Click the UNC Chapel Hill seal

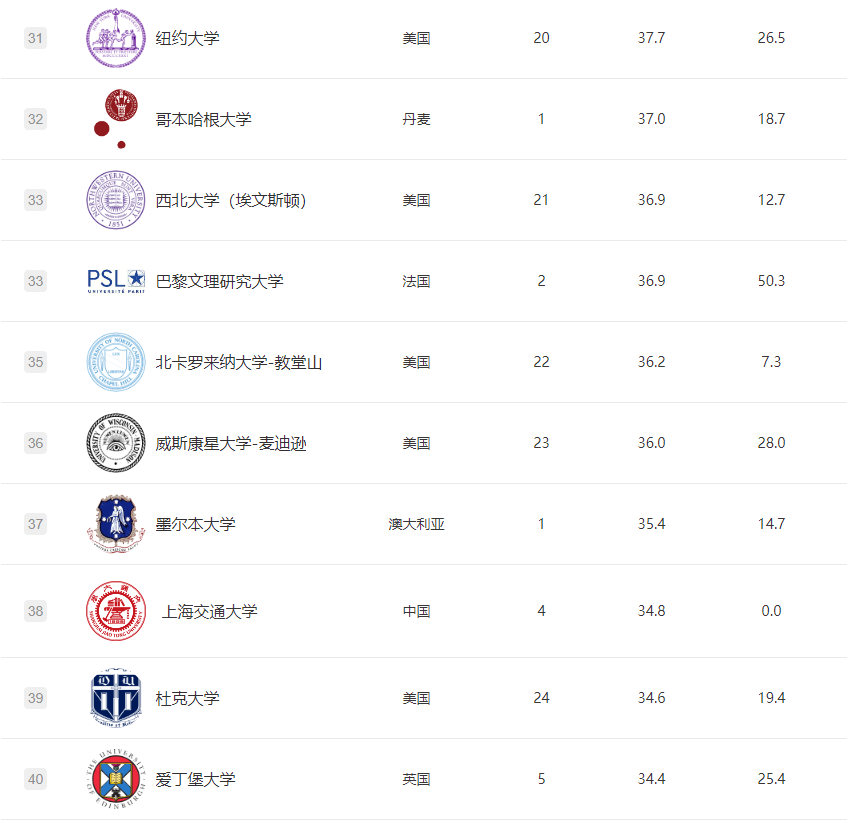[116, 362]
